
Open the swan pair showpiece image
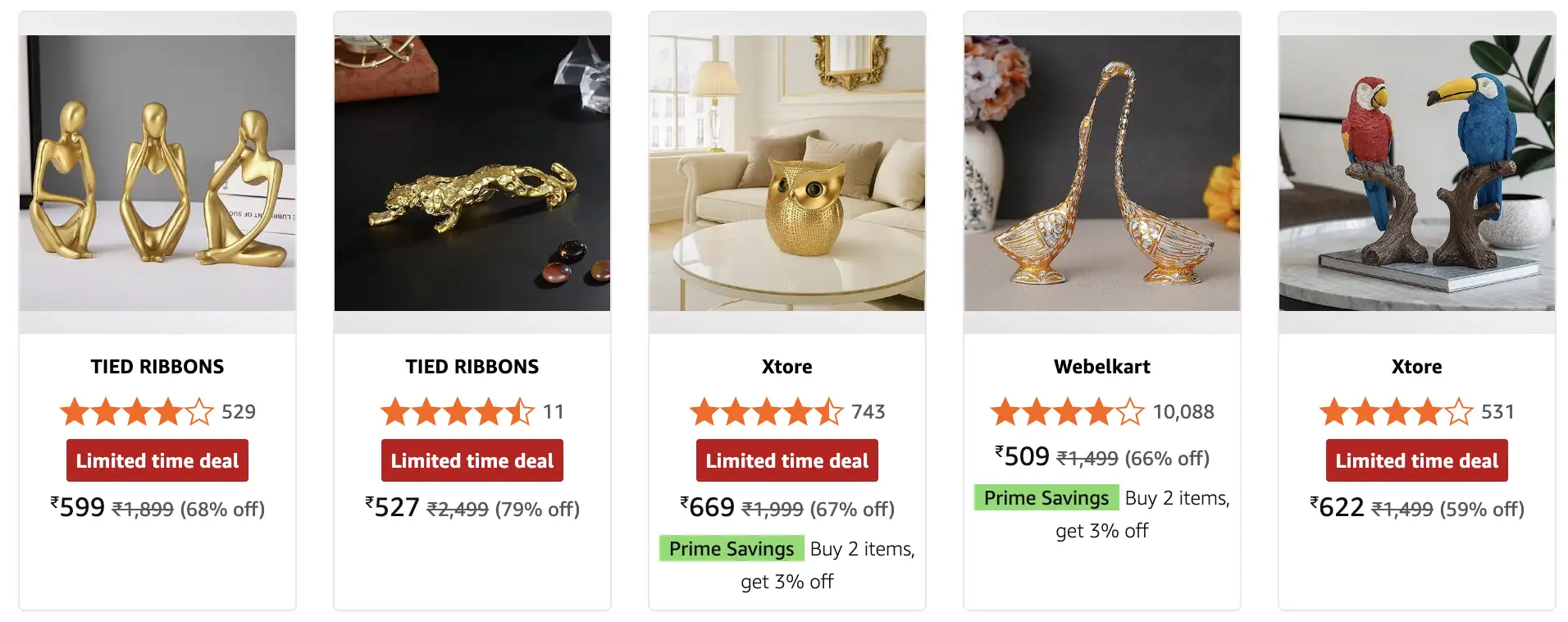pyautogui.click(x=1102, y=173)
